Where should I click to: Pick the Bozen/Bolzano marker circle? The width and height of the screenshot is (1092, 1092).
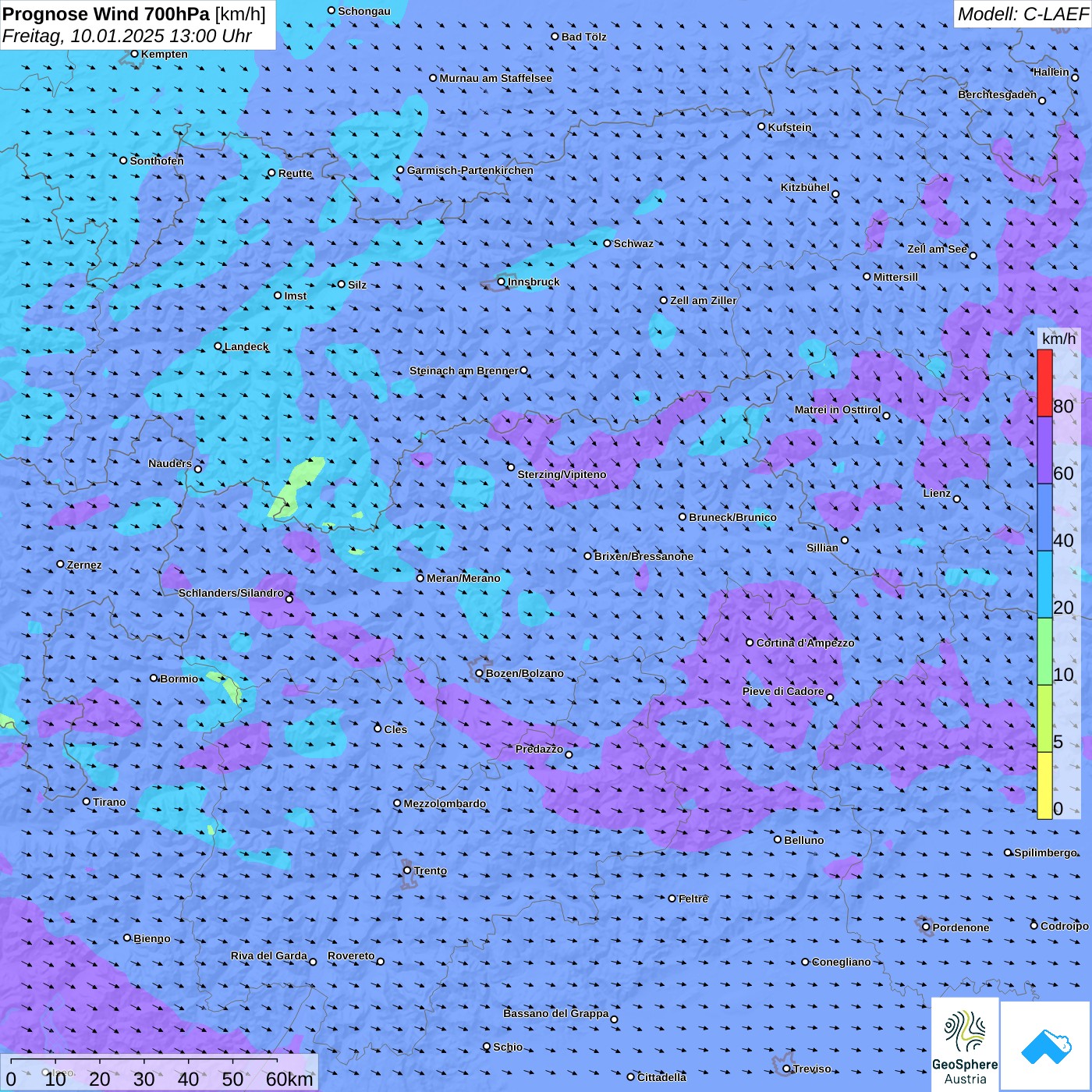[480, 673]
